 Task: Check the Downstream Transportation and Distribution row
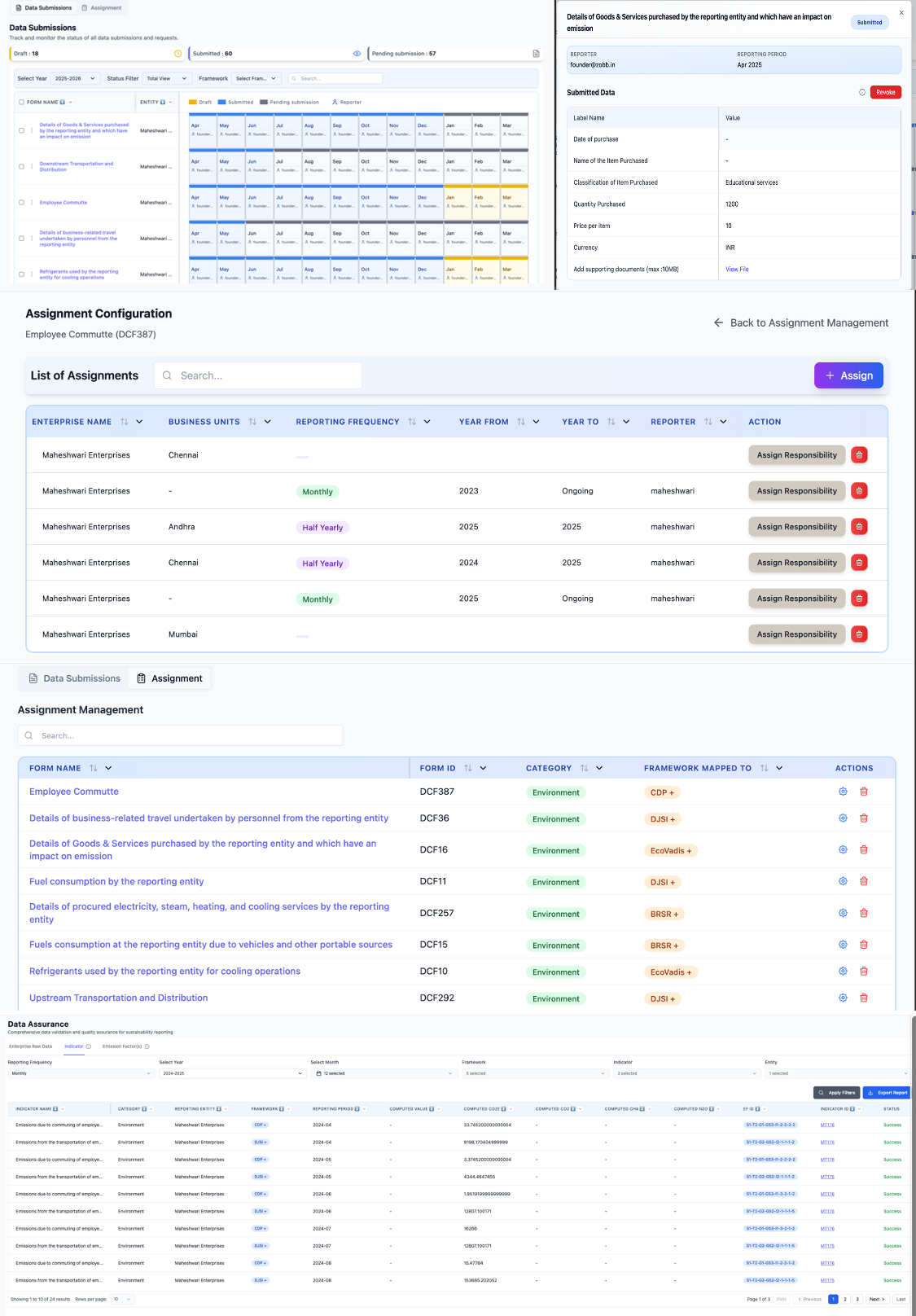click(21, 166)
